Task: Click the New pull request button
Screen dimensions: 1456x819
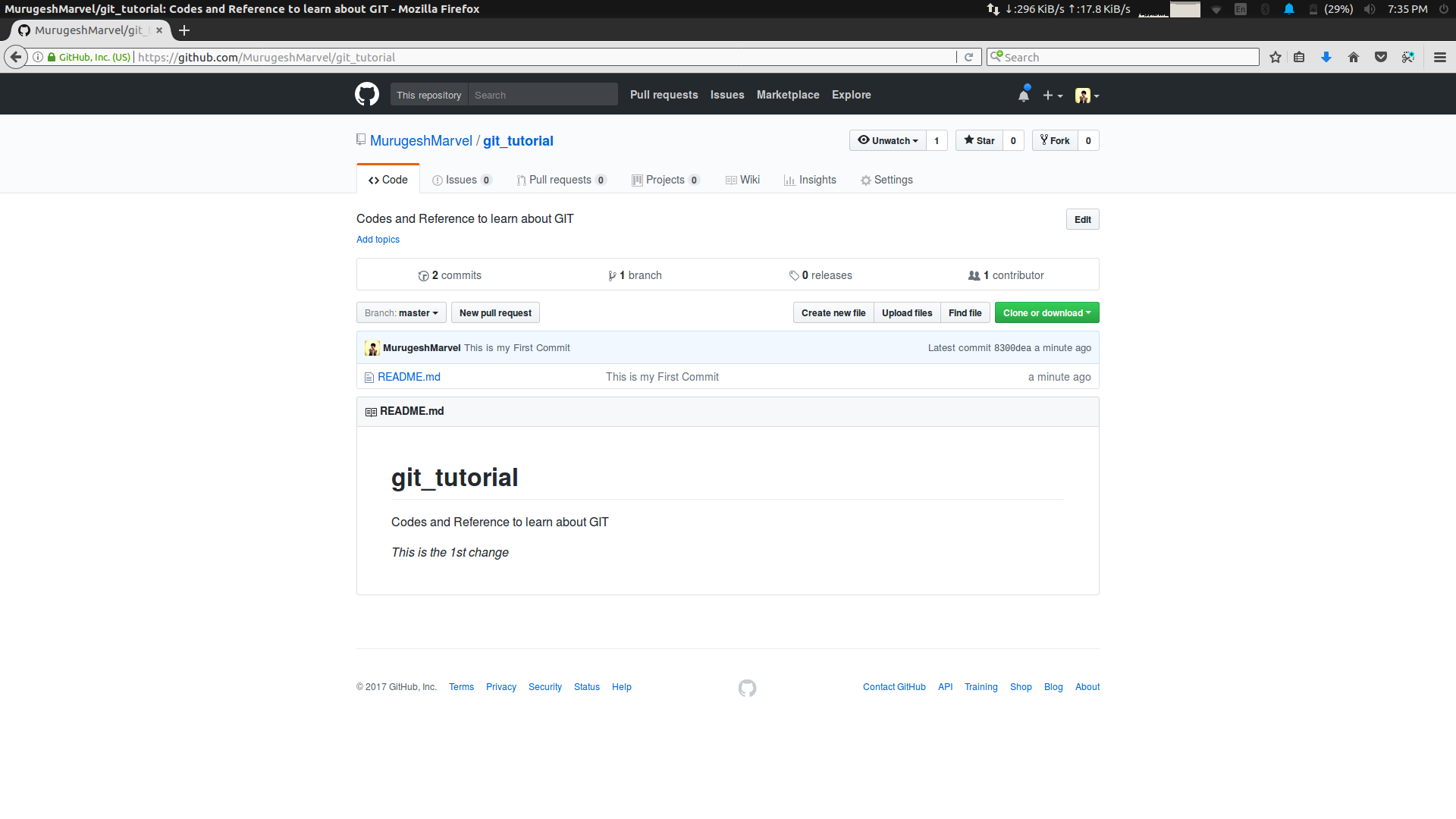Action: (496, 313)
